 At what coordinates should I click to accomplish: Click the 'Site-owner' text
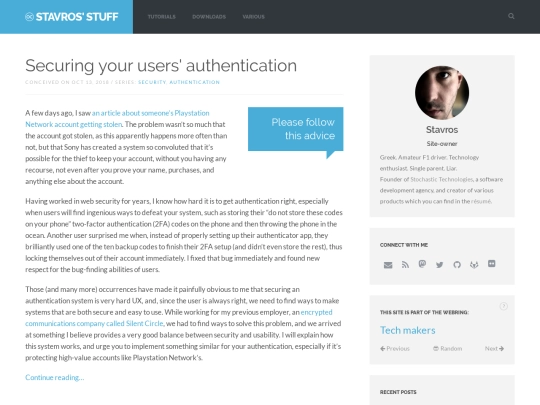[x=442, y=144]
